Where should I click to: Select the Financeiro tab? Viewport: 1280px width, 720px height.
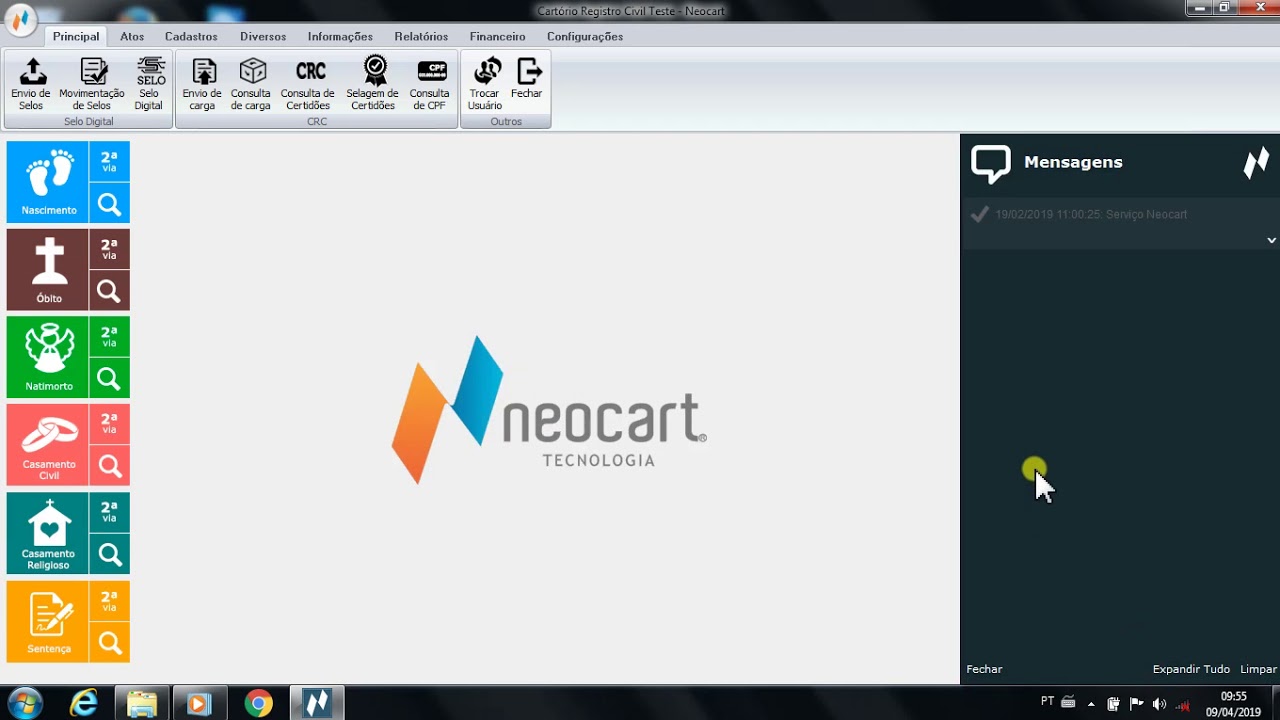click(x=497, y=36)
